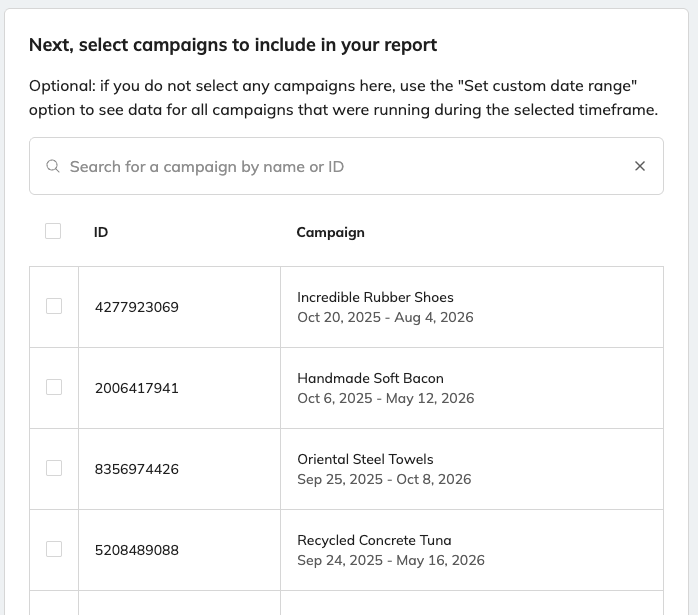Click the ID column header
Viewport: 698px width, 615px height.
101,232
